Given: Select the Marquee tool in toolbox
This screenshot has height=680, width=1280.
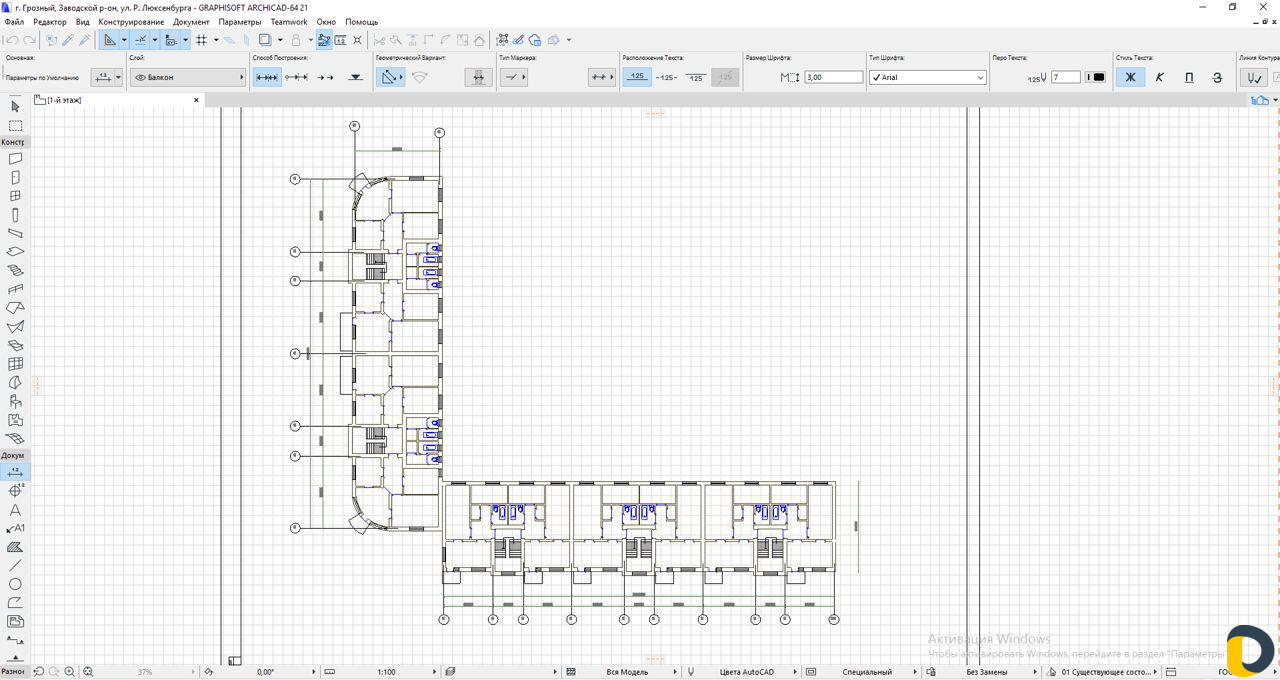Looking at the screenshot, I should (x=15, y=126).
